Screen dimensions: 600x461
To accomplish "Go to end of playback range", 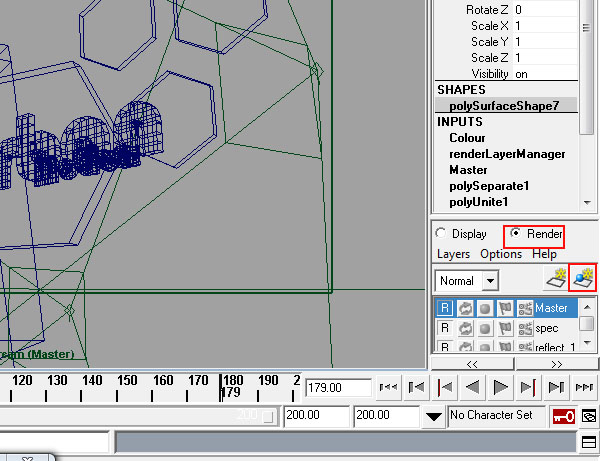I will 584,388.
